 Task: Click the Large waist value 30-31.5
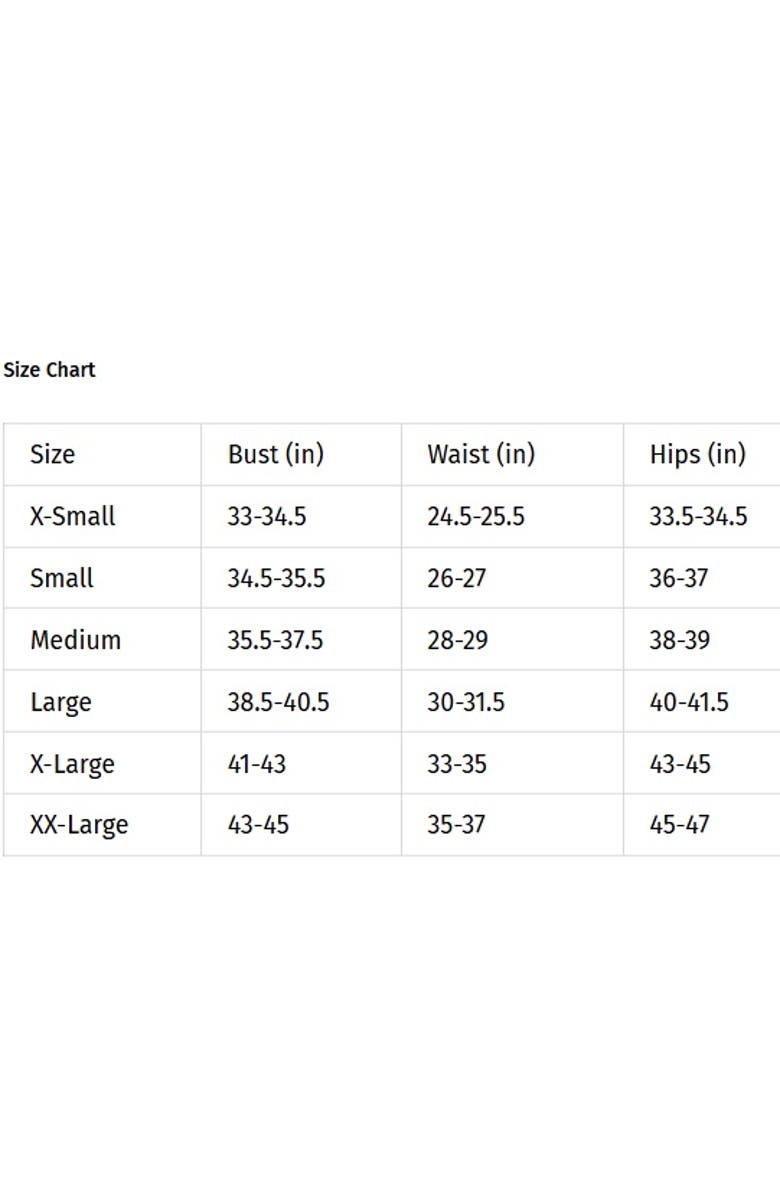[x=466, y=703]
